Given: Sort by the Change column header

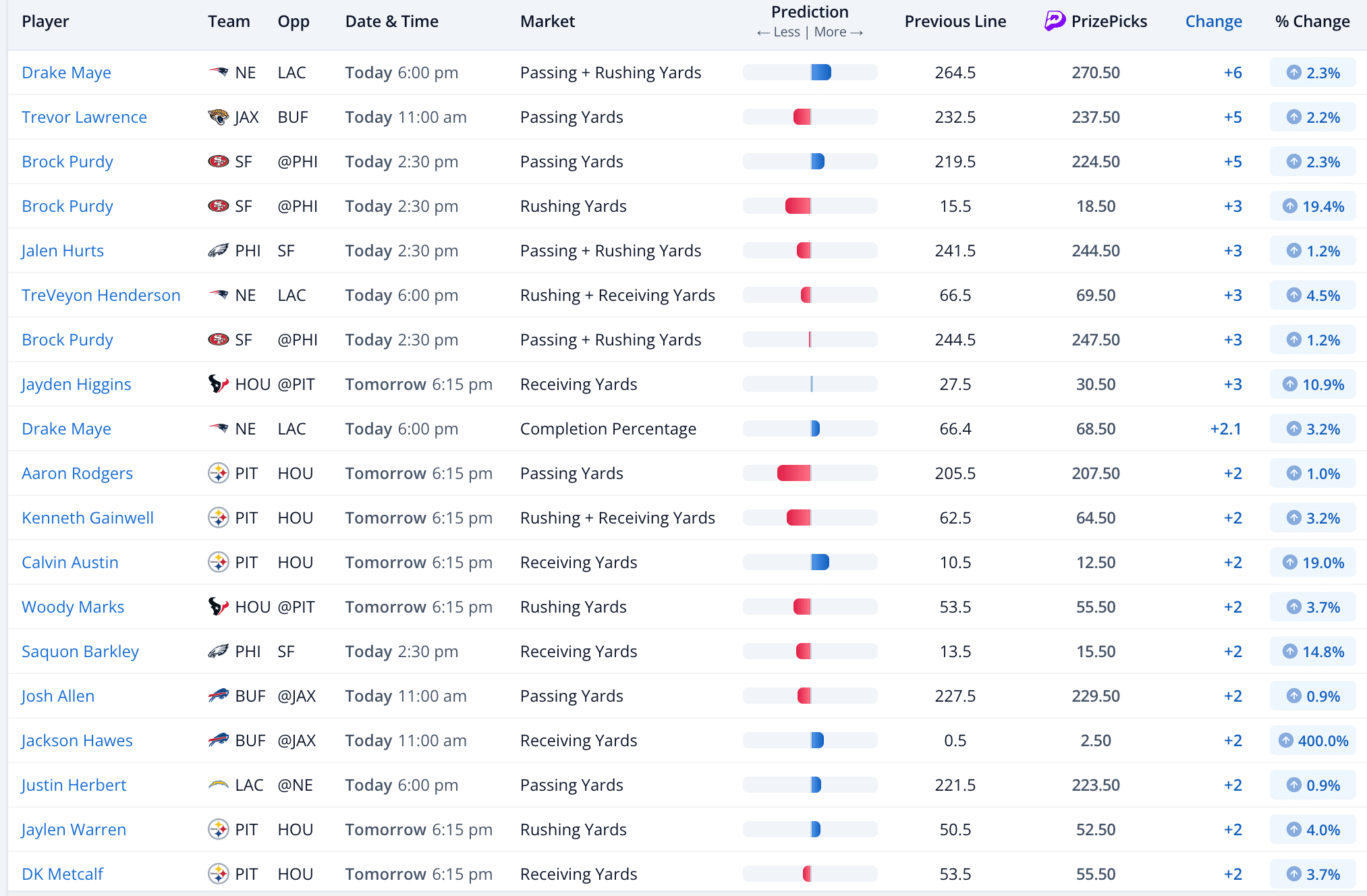Looking at the screenshot, I should [1213, 22].
